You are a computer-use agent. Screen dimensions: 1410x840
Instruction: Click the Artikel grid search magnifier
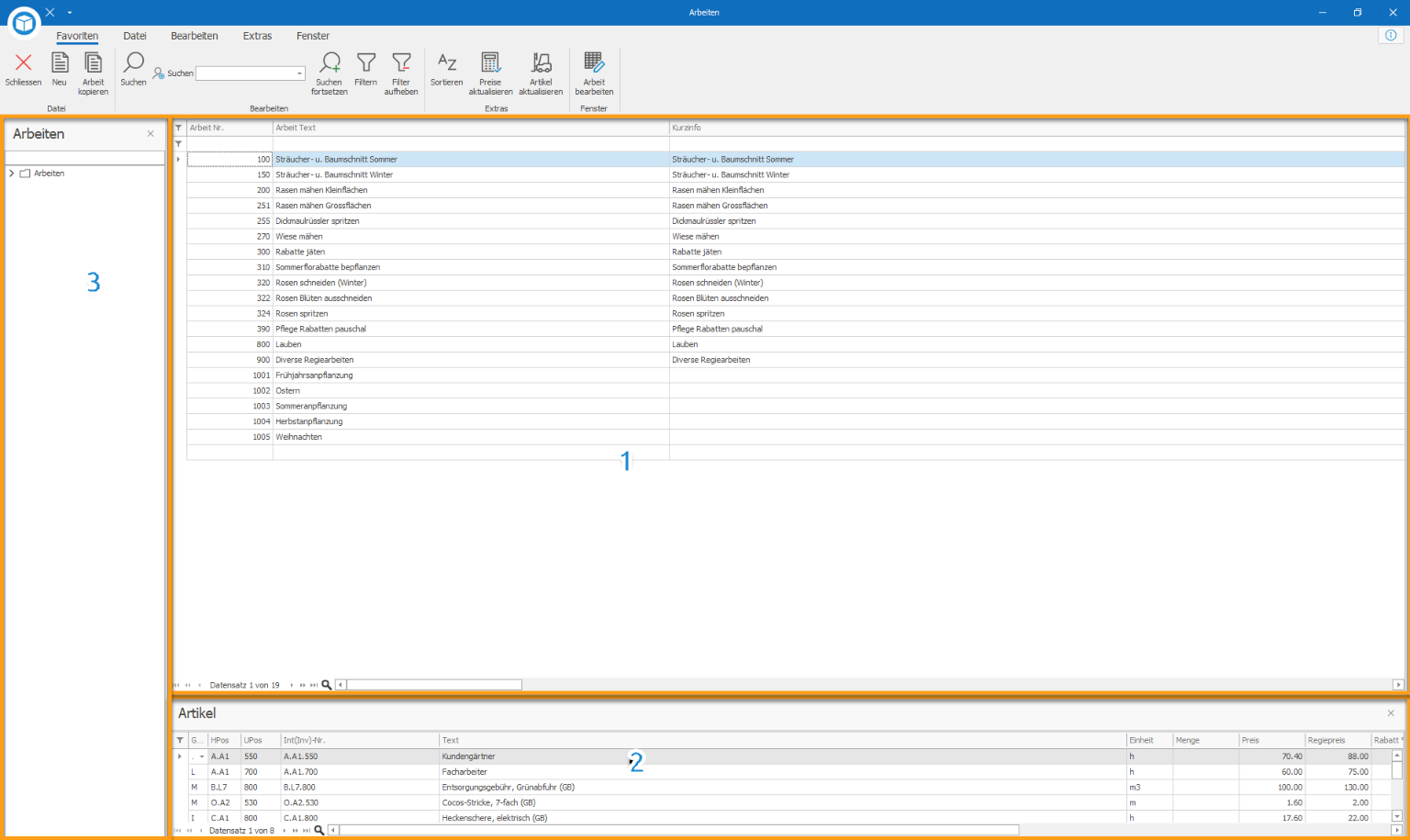pos(319,830)
